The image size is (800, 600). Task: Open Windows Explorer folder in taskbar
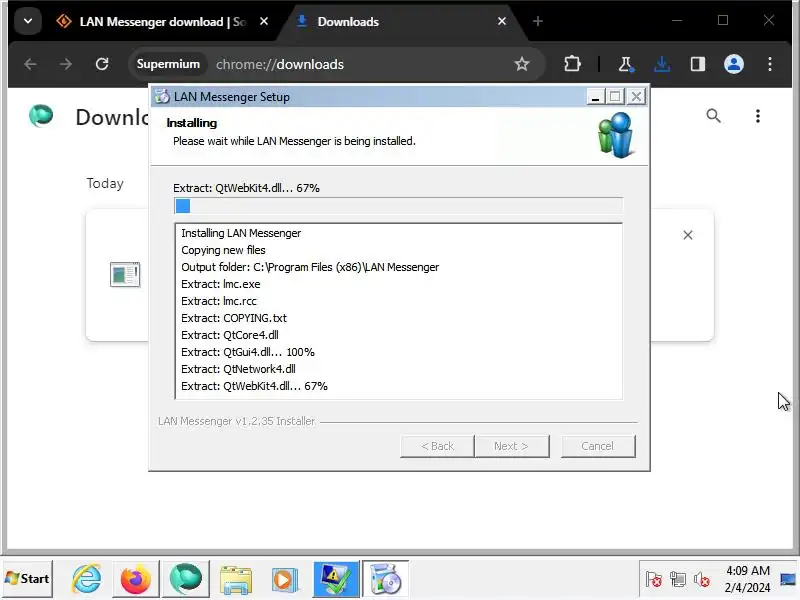pos(236,579)
